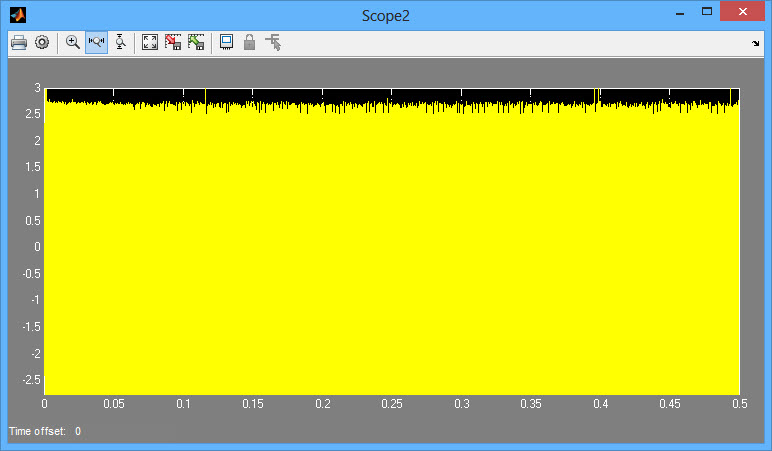
Task: Toggle the Floating scope button
Action: tap(227, 42)
